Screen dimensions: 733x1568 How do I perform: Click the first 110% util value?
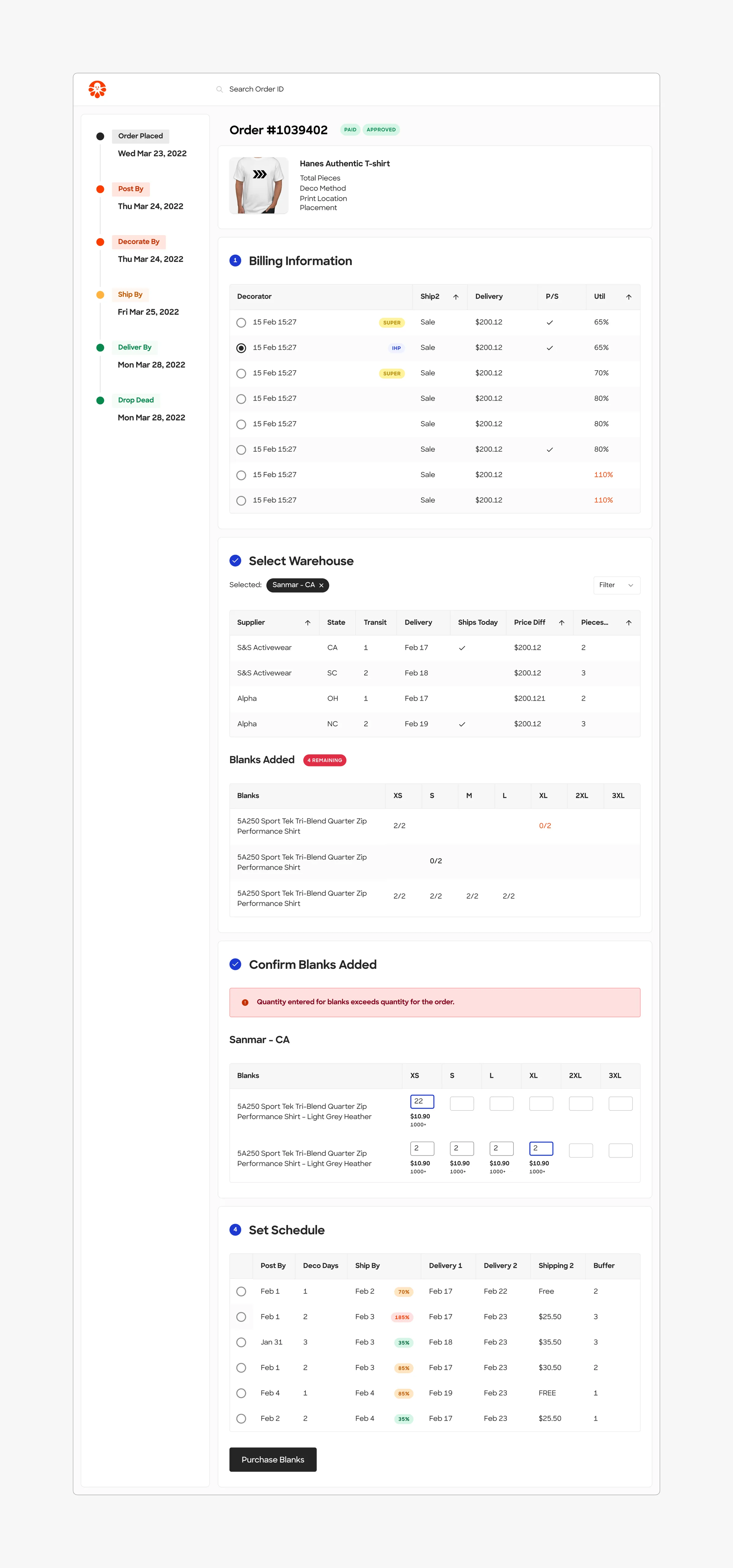click(603, 475)
